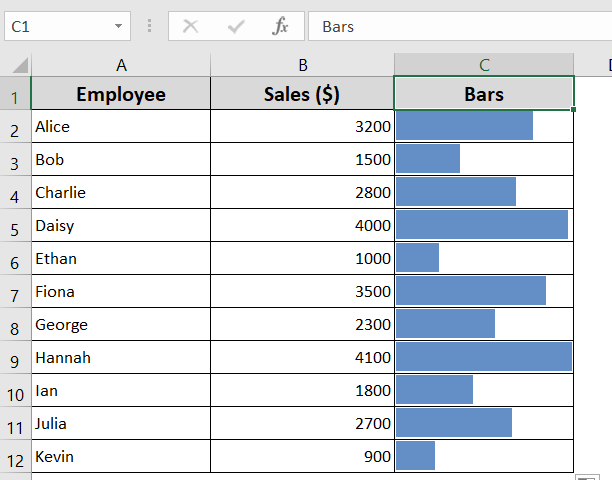Click Hannah's data bar cell
The image size is (612, 480).
(484, 357)
